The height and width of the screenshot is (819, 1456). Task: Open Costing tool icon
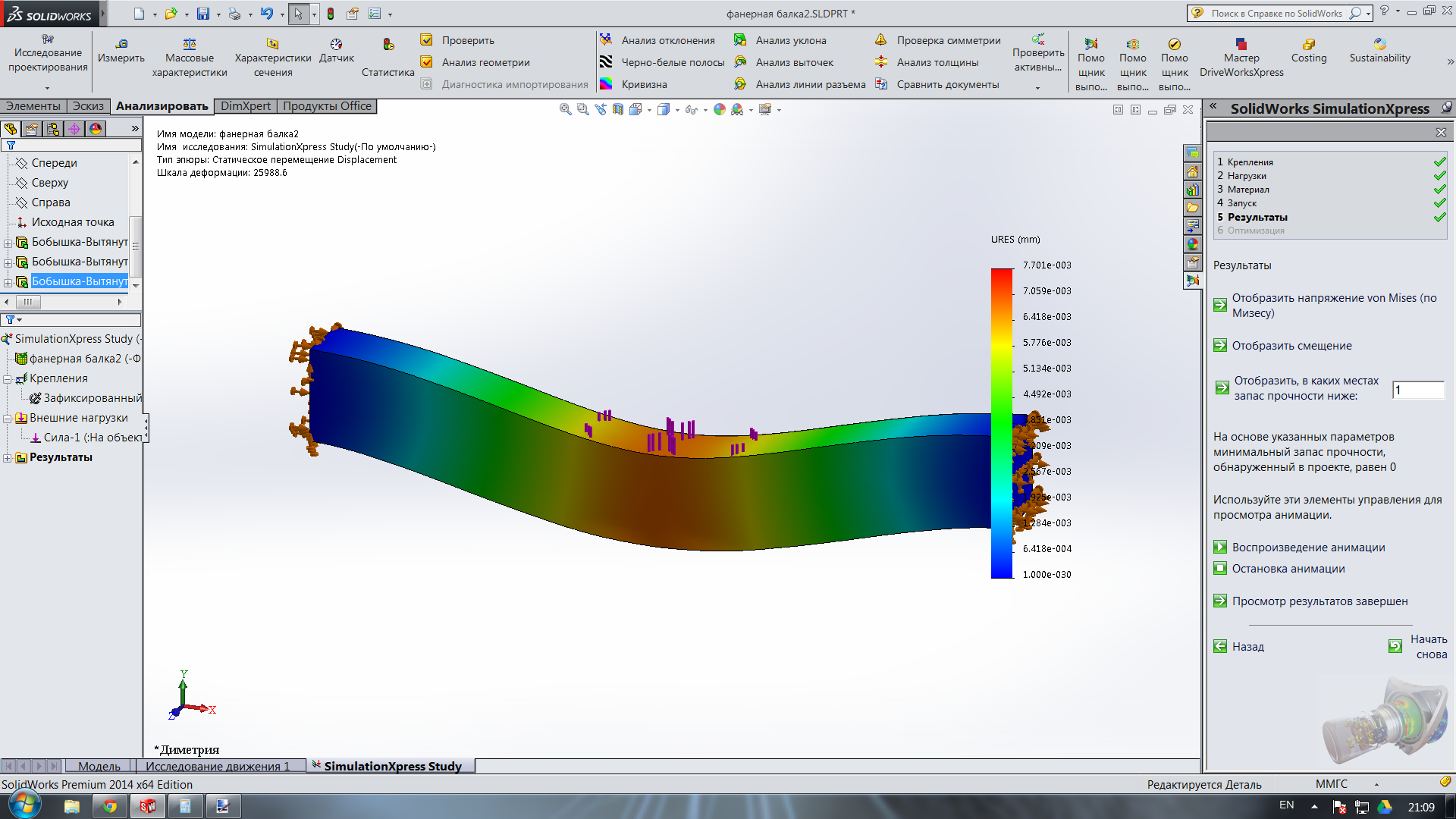click(x=1309, y=44)
